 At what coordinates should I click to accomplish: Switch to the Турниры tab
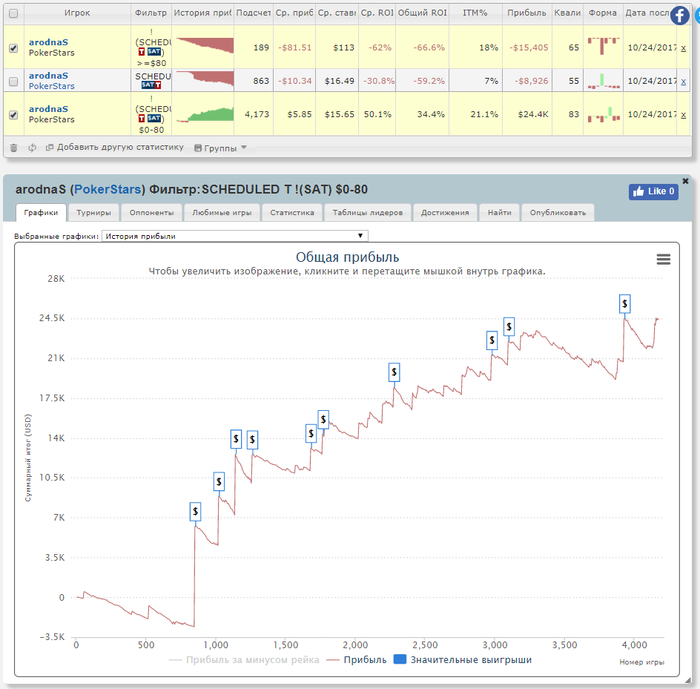[x=93, y=213]
